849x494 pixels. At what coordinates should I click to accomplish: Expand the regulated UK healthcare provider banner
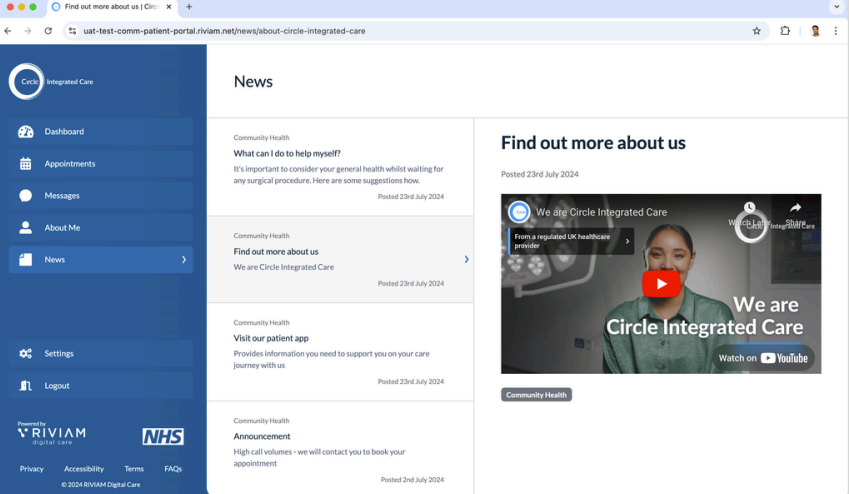tap(628, 241)
